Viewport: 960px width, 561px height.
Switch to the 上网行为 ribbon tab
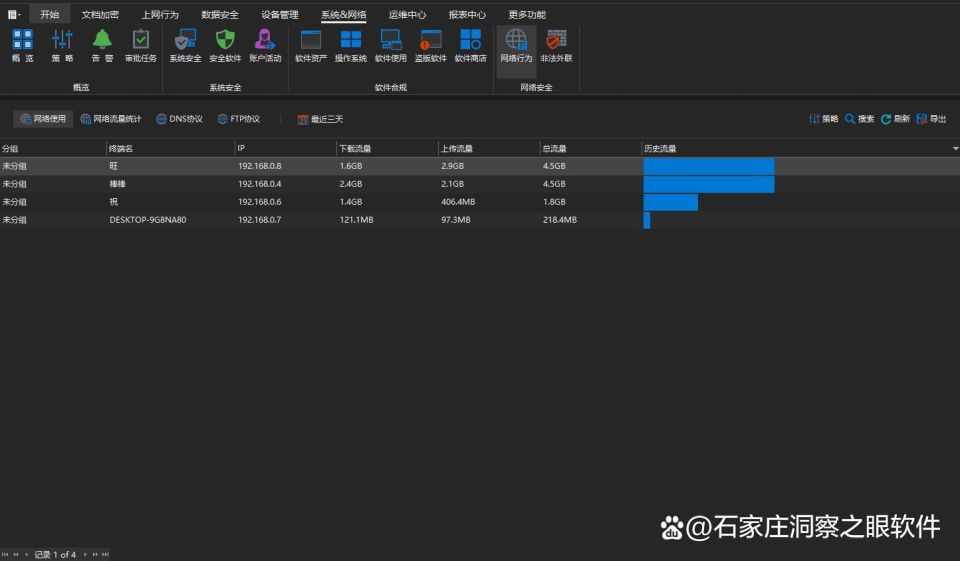[x=160, y=14]
